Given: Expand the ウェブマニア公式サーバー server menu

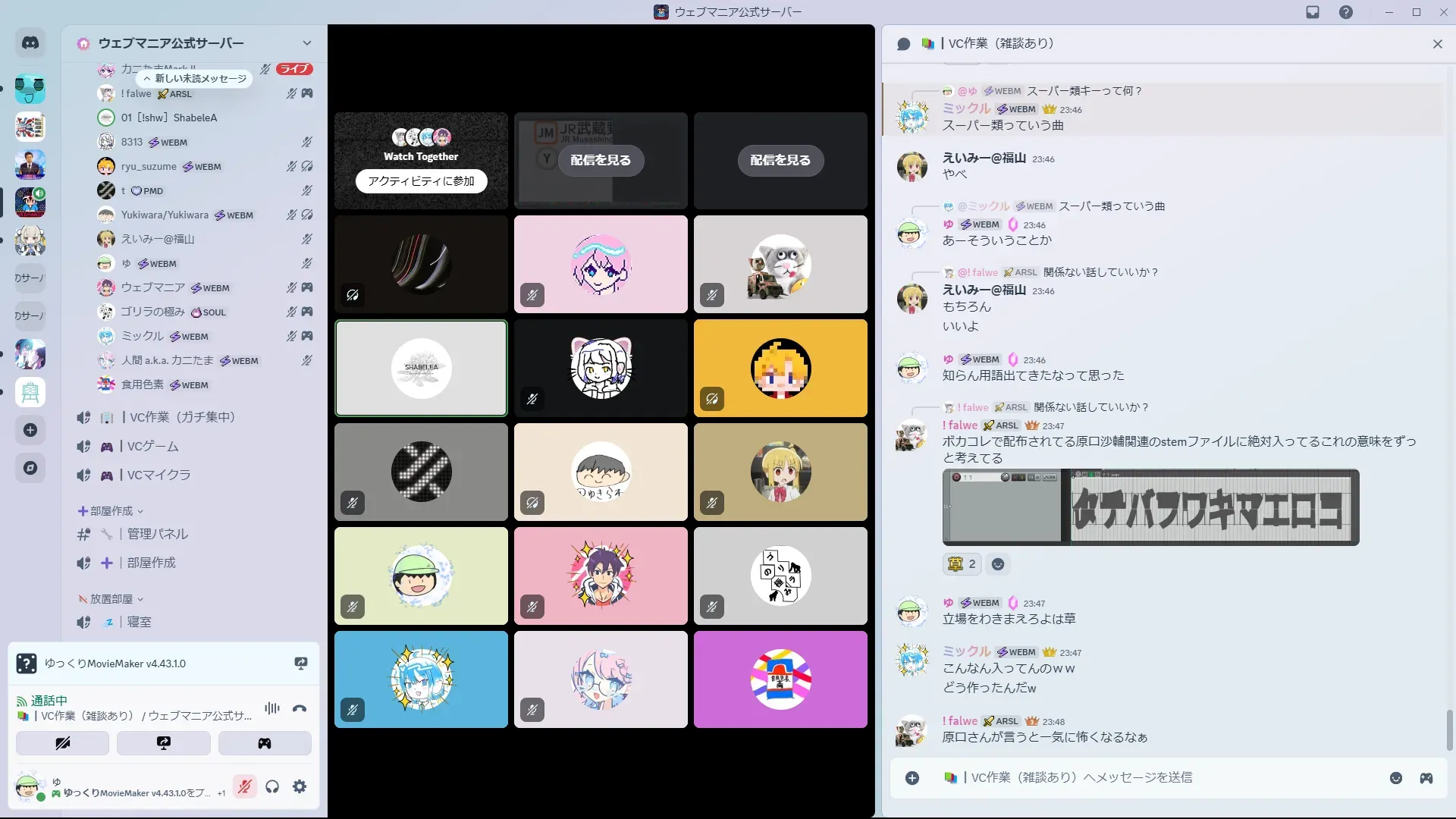Looking at the screenshot, I should tap(306, 43).
